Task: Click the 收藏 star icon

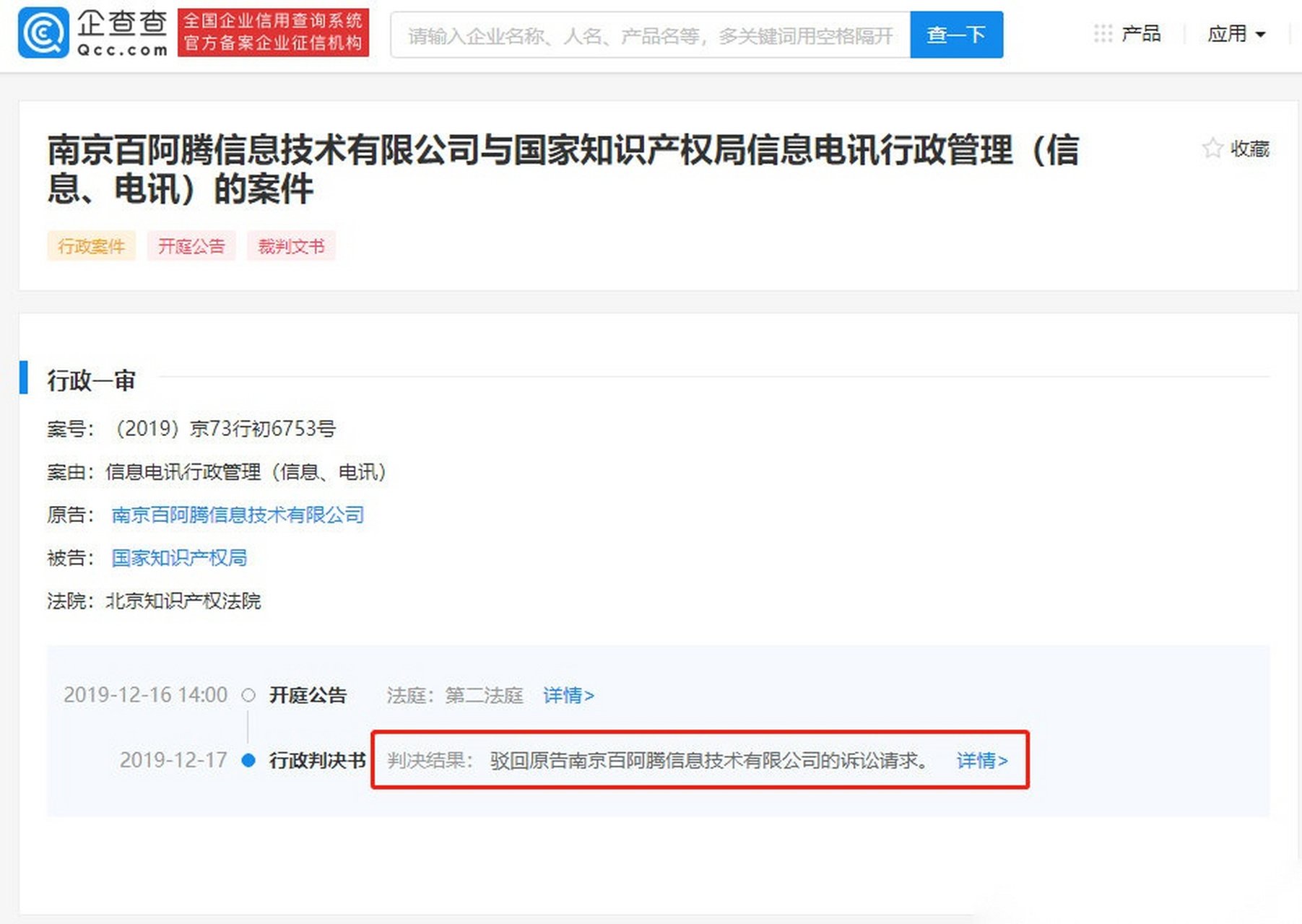Action: (x=1212, y=149)
